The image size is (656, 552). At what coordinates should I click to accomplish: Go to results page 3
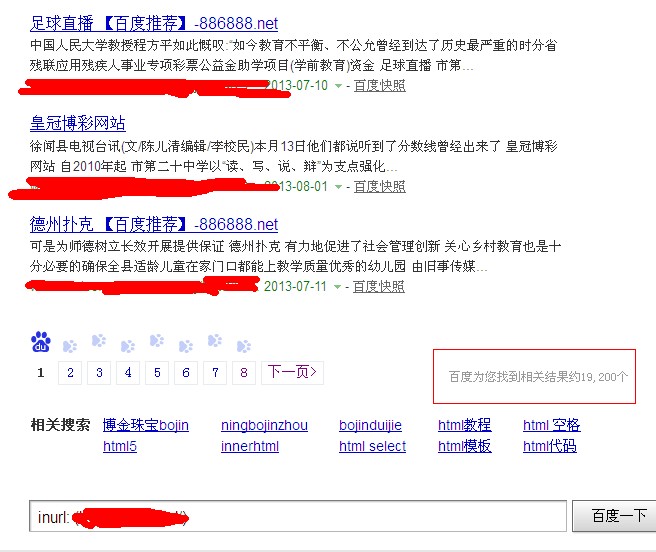click(x=99, y=373)
